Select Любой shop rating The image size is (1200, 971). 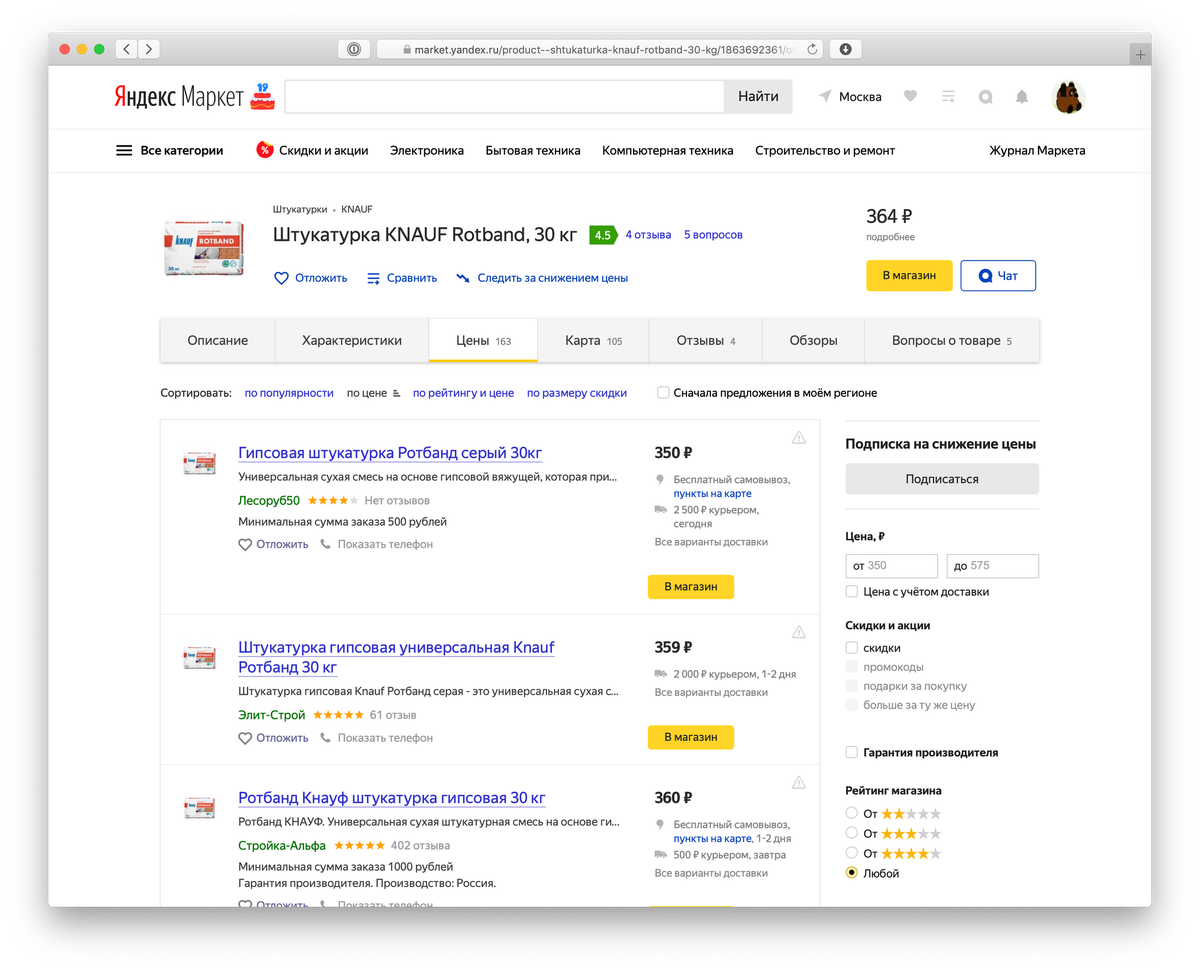click(x=852, y=873)
